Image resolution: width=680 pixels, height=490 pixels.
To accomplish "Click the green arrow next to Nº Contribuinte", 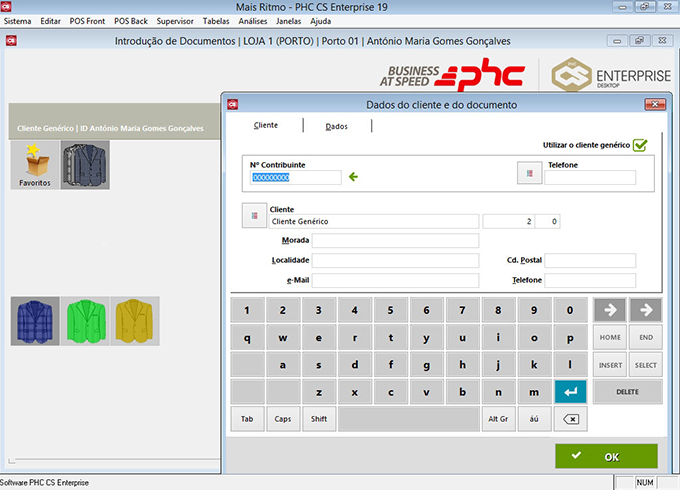I will pos(353,177).
